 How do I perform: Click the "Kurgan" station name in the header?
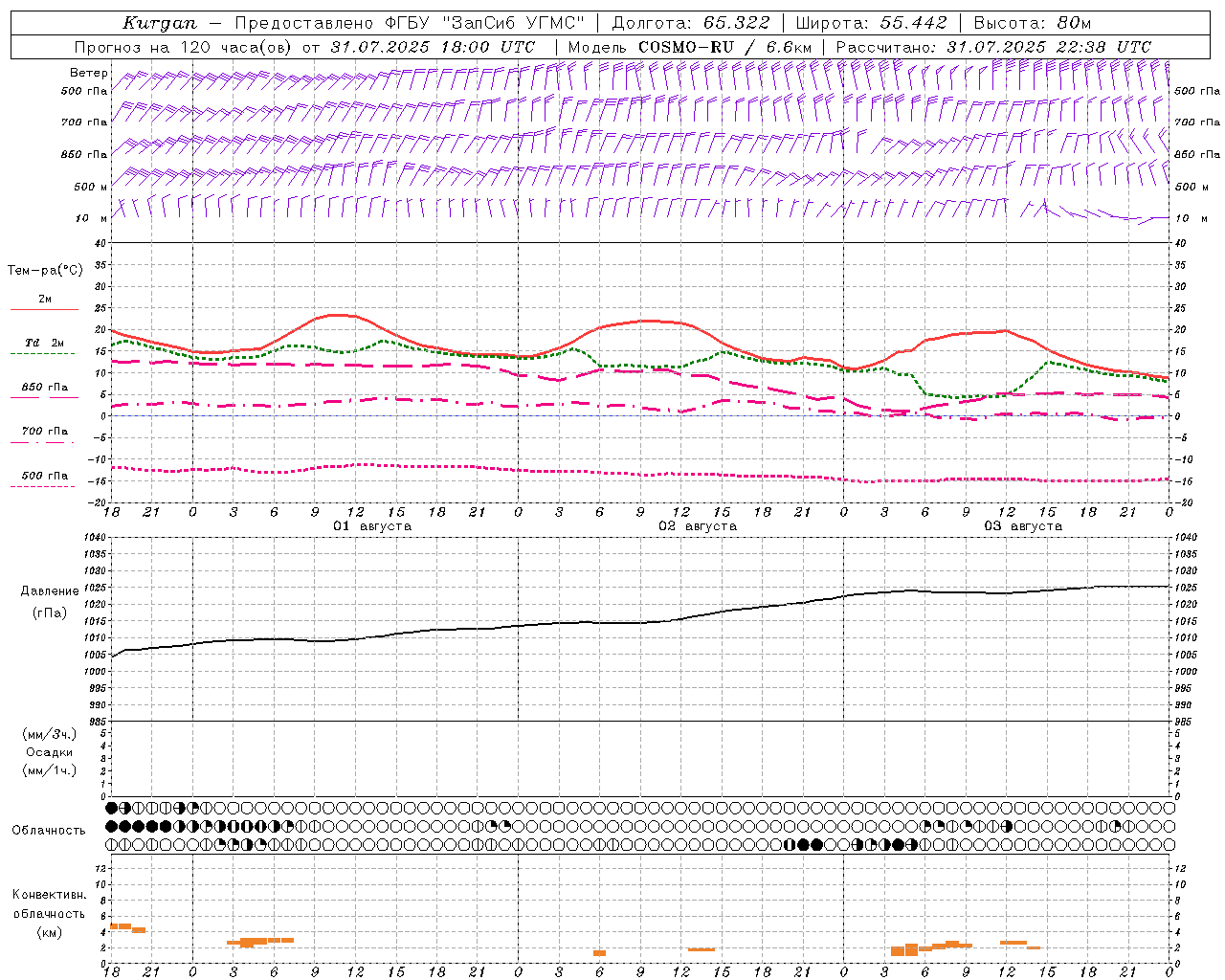pos(160,23)
